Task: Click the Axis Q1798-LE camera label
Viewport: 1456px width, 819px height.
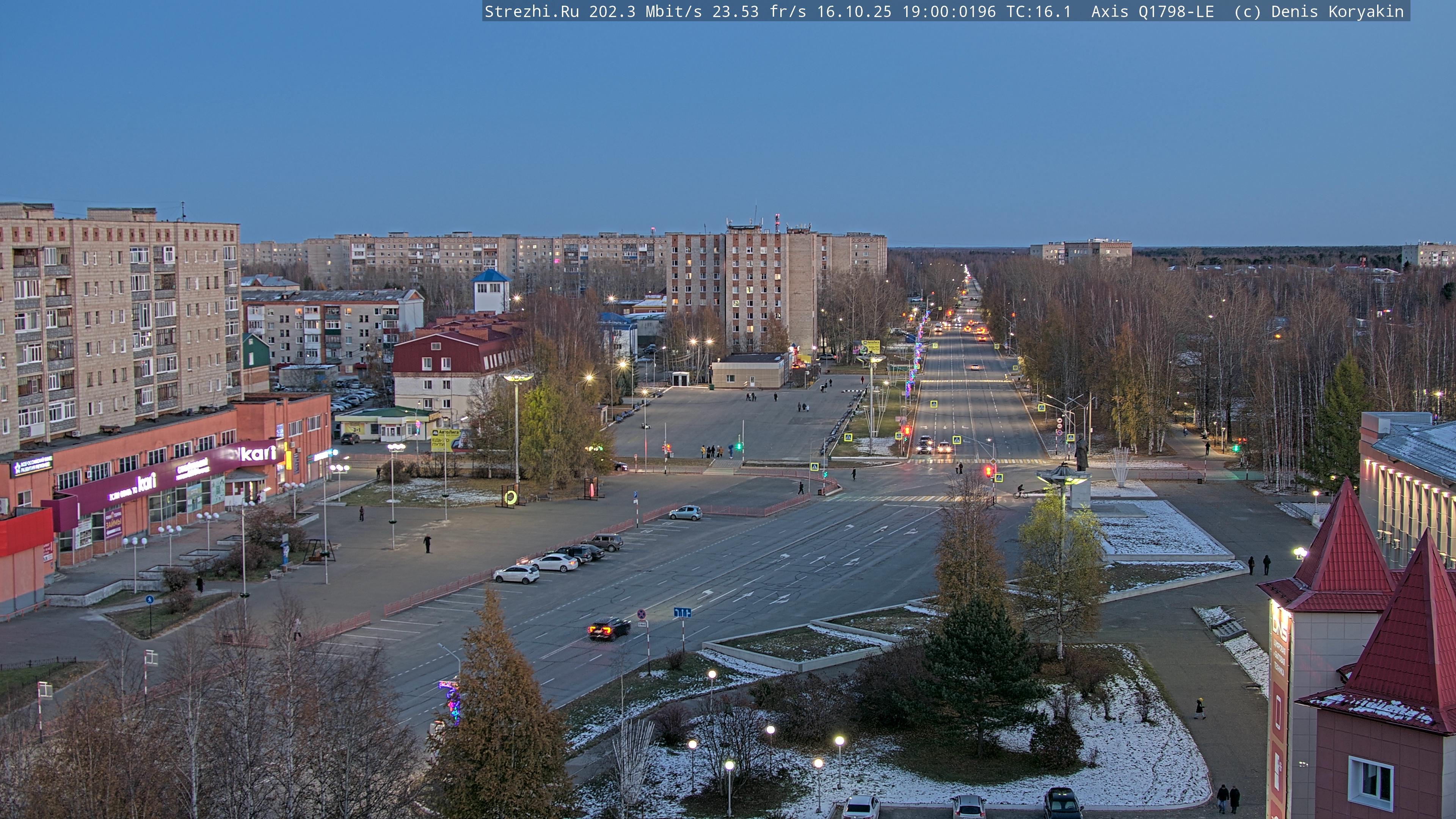Action: pyautogui.click(x=1153, y=11)
